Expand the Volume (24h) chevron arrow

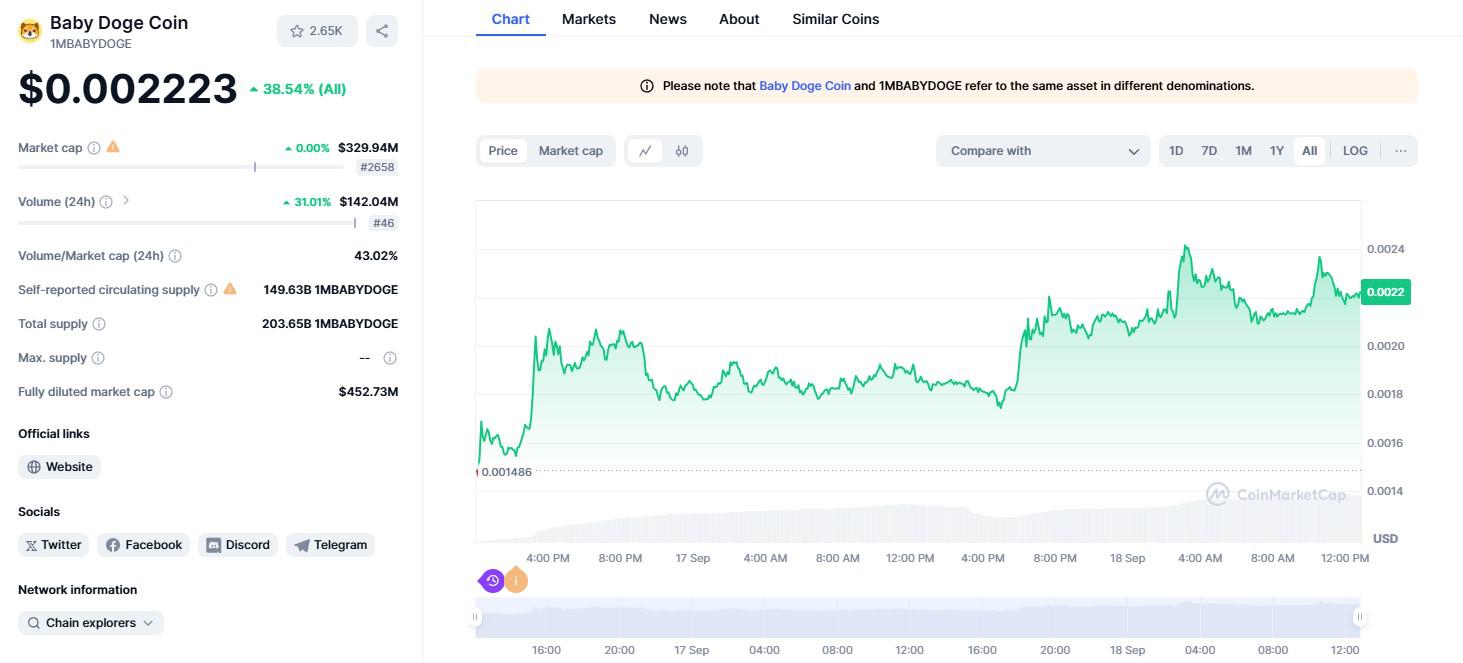click(x=126, y=201)
